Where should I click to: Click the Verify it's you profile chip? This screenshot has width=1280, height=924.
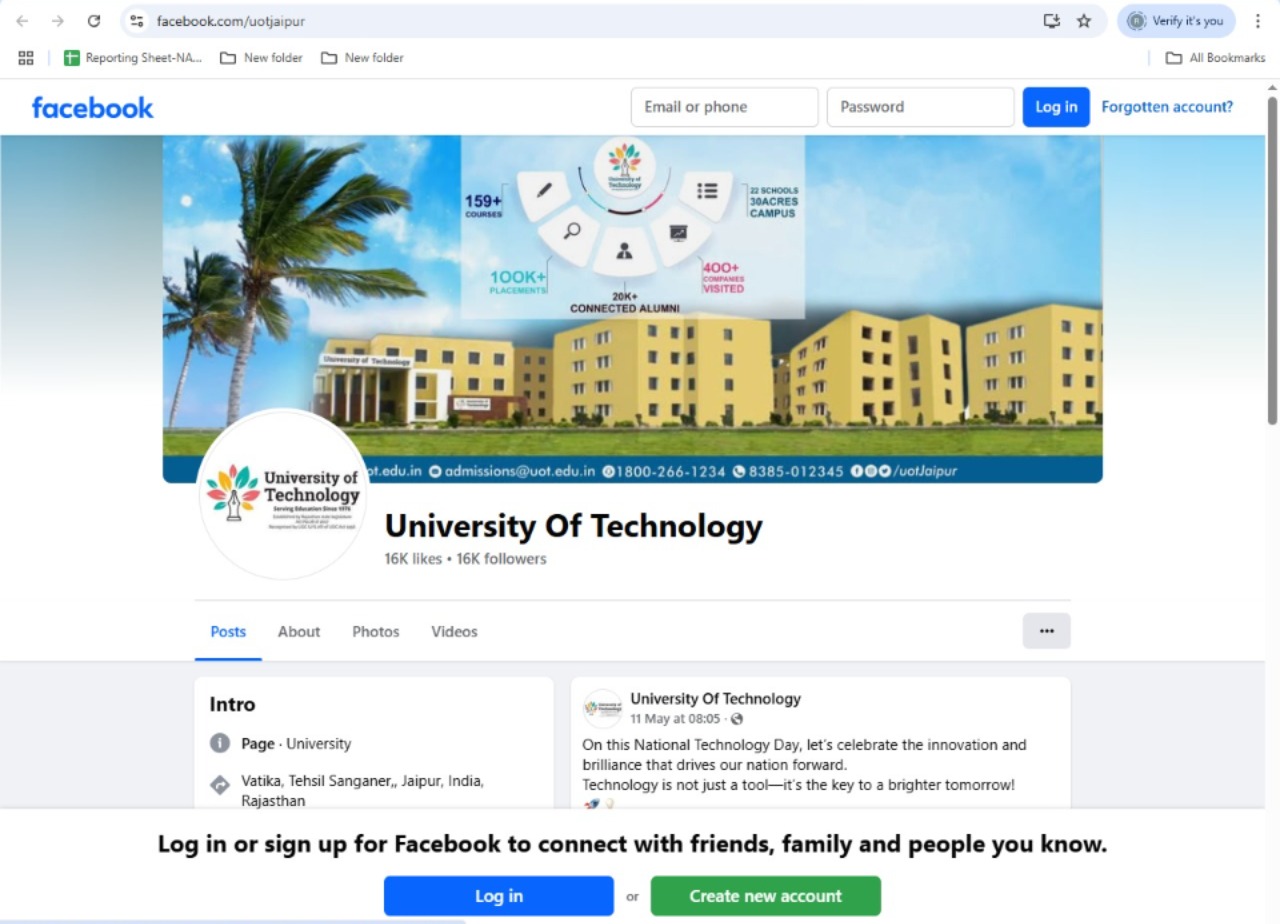click(1176, 21)
